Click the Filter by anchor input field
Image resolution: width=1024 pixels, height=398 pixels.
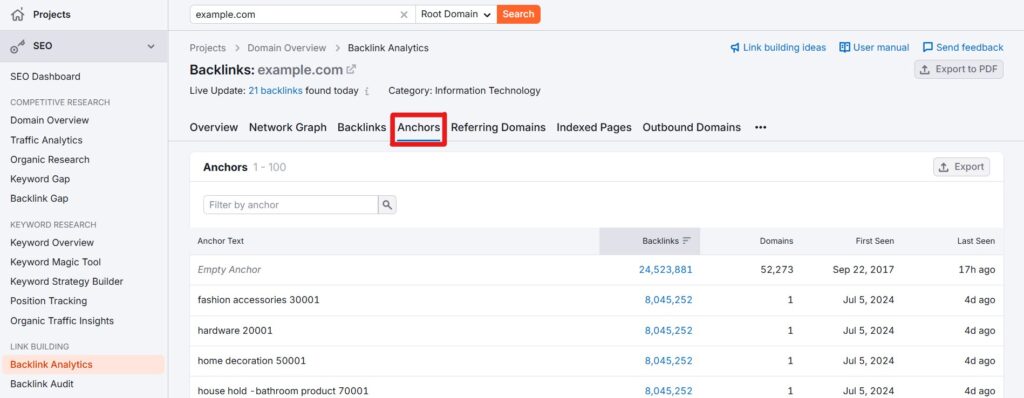[x=291, y=205]
